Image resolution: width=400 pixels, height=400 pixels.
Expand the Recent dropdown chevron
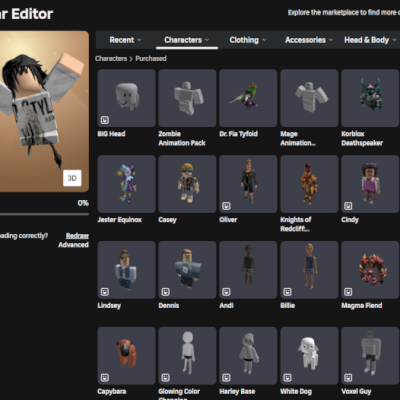[x=139, y=40]
